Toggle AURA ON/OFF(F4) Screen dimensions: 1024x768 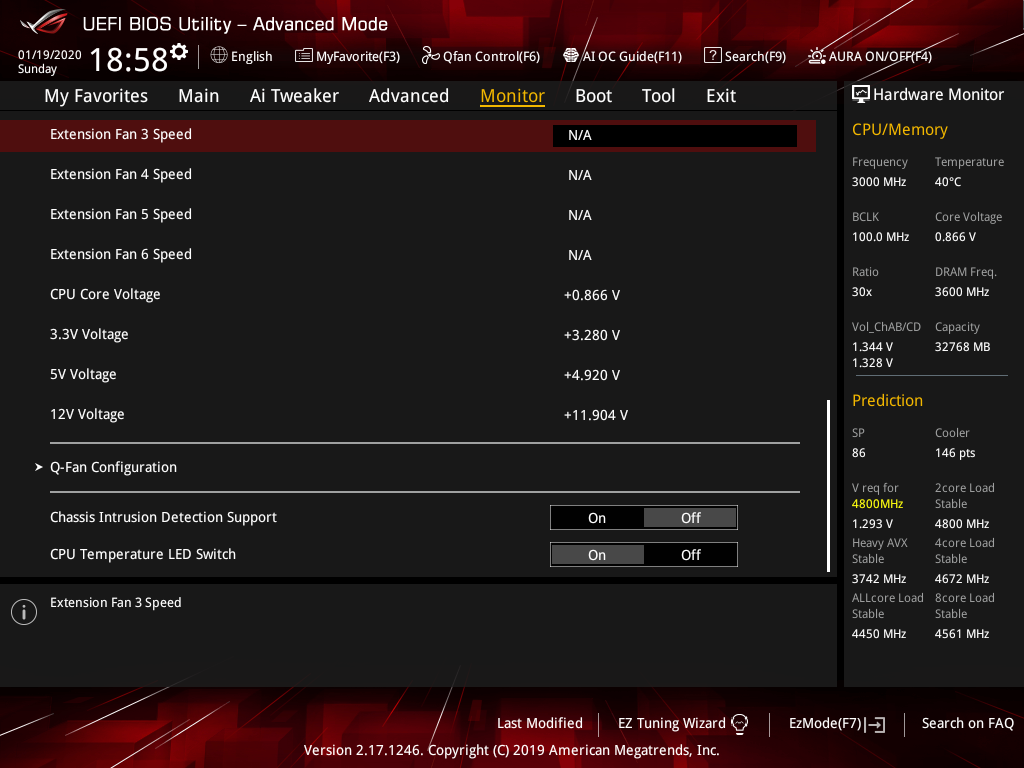point(870,56)
